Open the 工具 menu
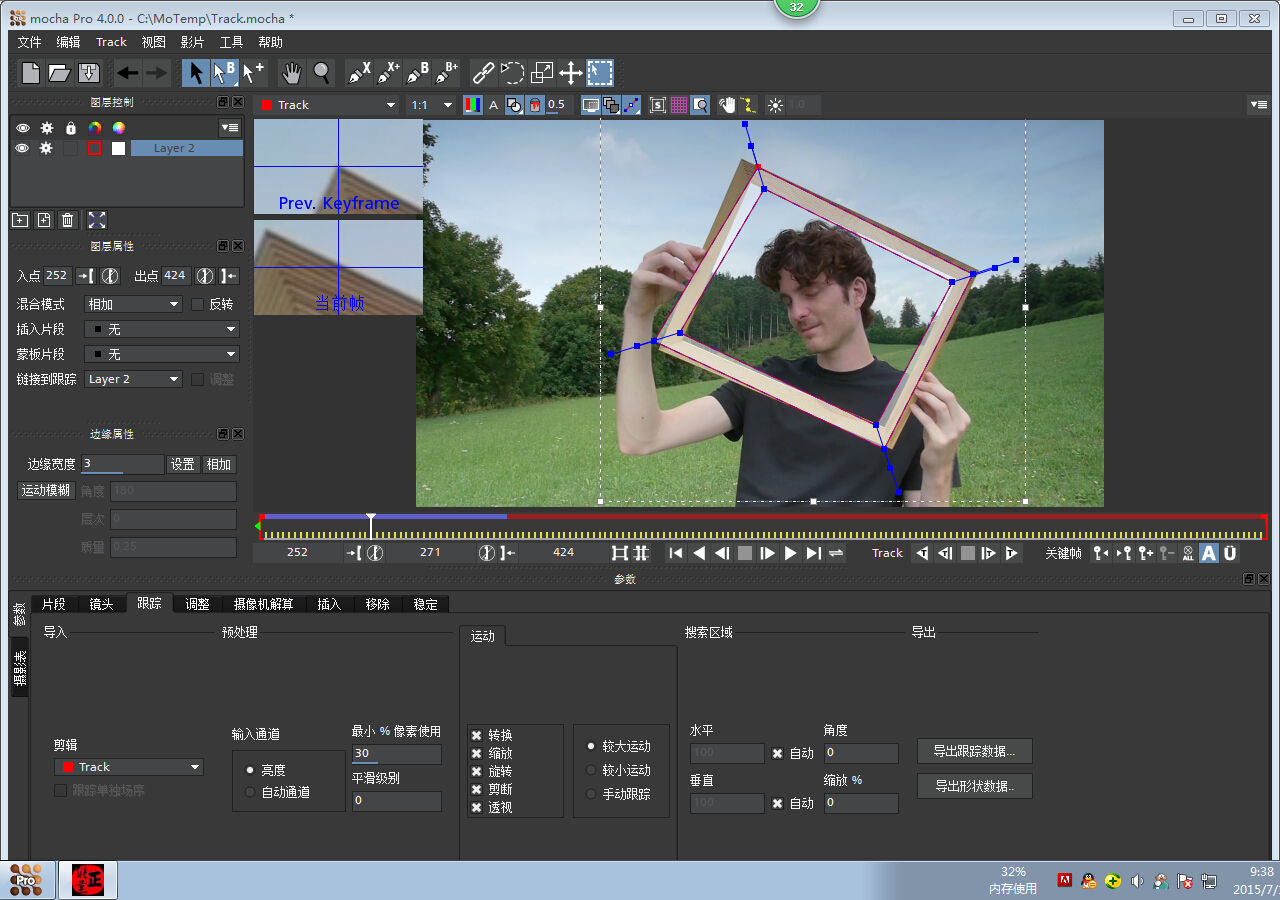 click(231, 42)
